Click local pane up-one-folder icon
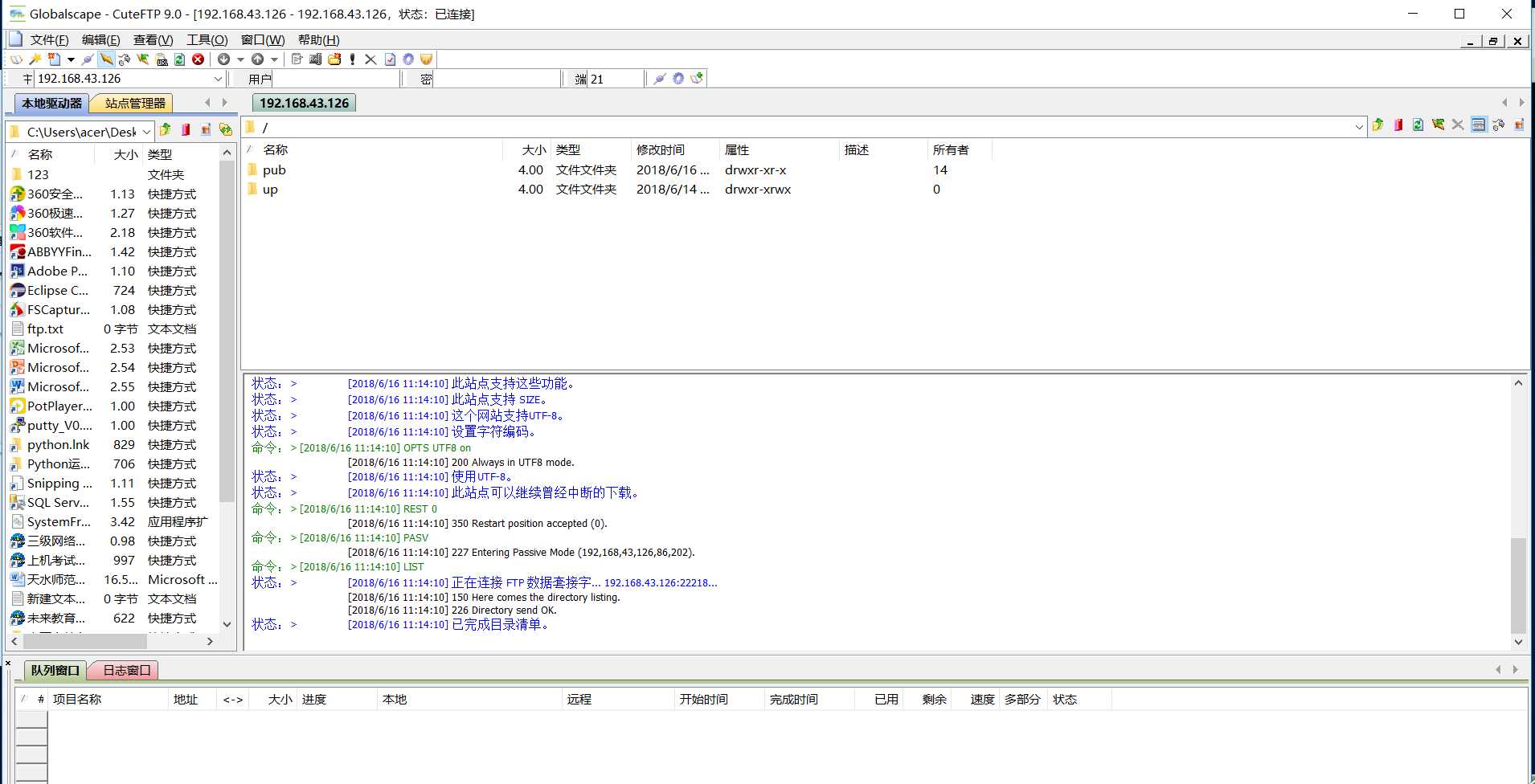This screenshot has height=784, width=1535. point(166,130)
